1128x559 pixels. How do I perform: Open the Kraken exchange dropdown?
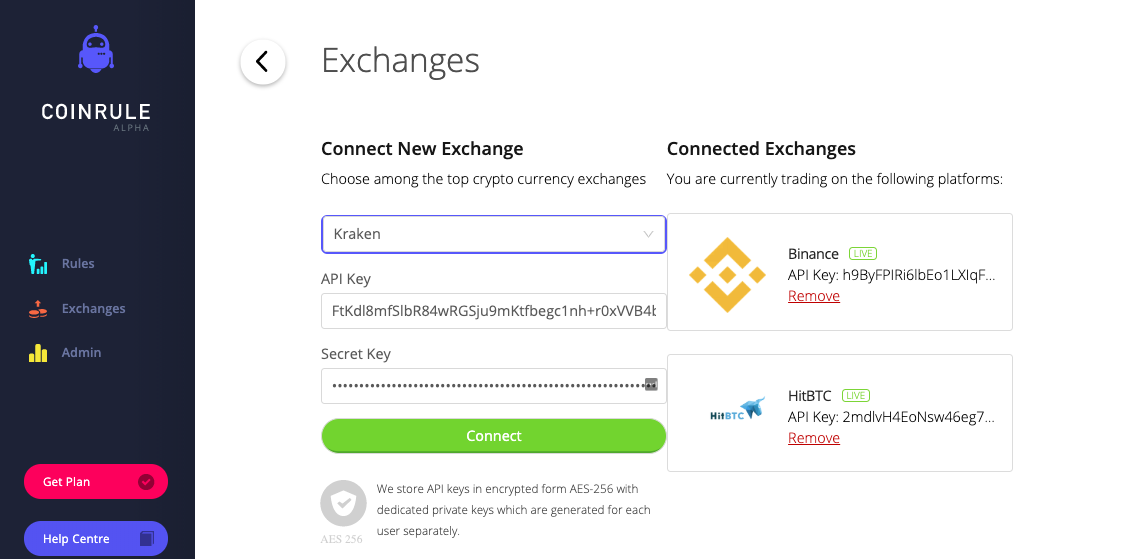[494, 235]
